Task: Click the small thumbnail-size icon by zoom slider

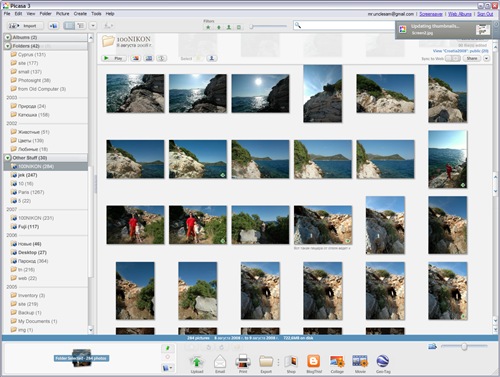Action: pos(432,347)
